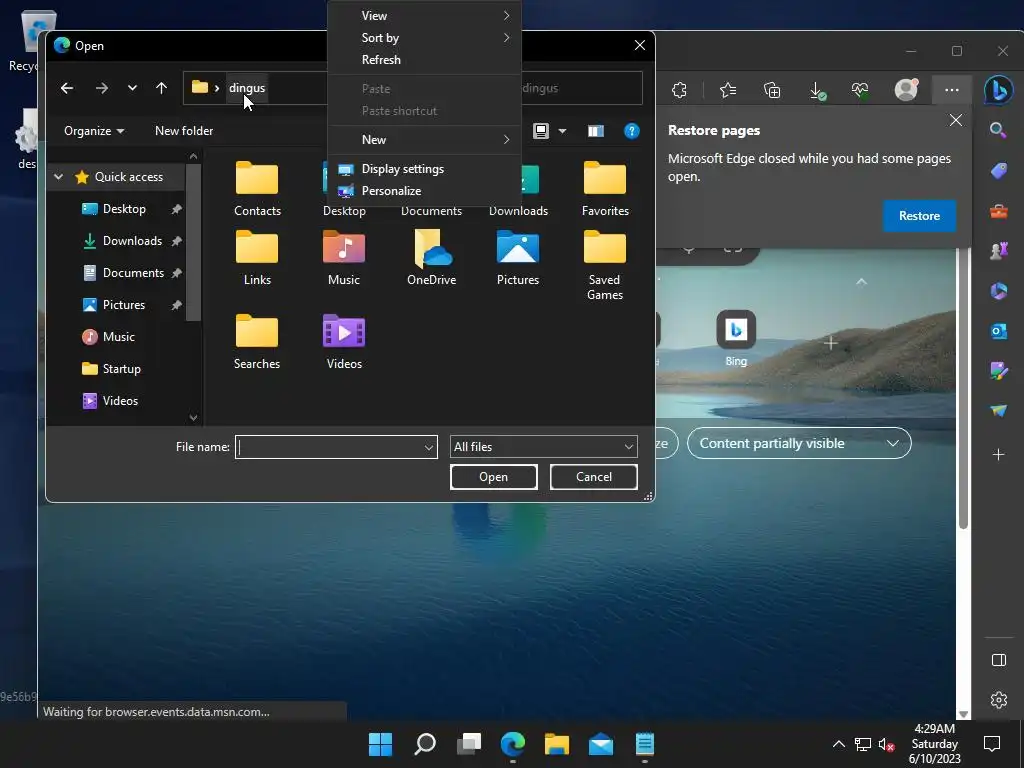
Task: Go back in the Open dialog
Action: (x=67, y=88)
